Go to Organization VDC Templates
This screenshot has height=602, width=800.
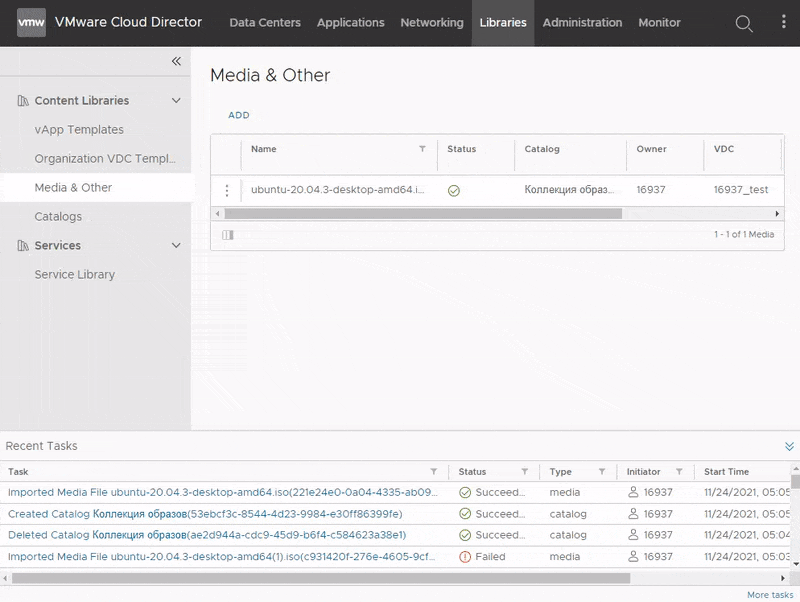click(x=105, y=159)
